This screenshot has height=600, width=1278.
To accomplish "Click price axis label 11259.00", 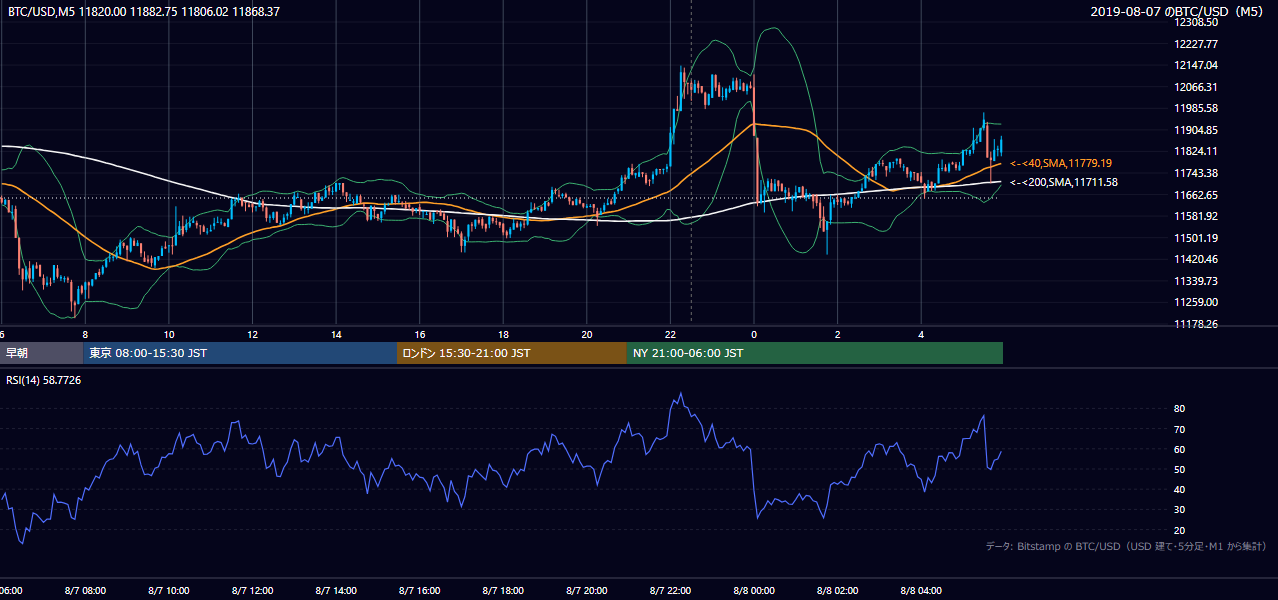I will (1196, 302).
